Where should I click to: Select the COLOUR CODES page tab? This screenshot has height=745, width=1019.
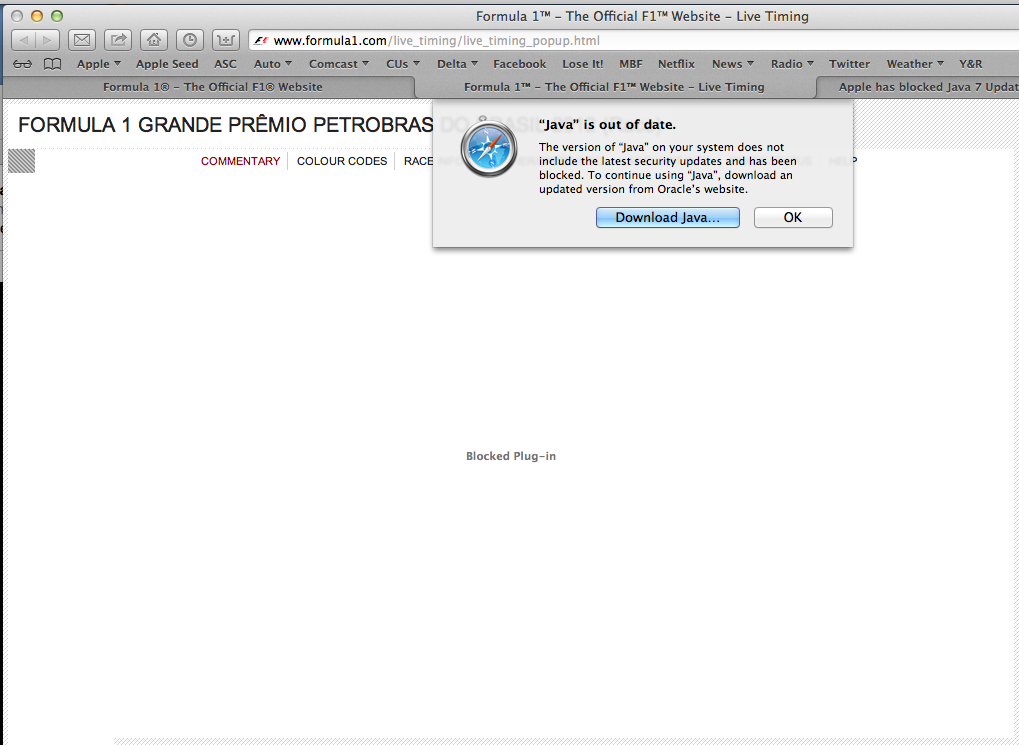coord(342,161)
